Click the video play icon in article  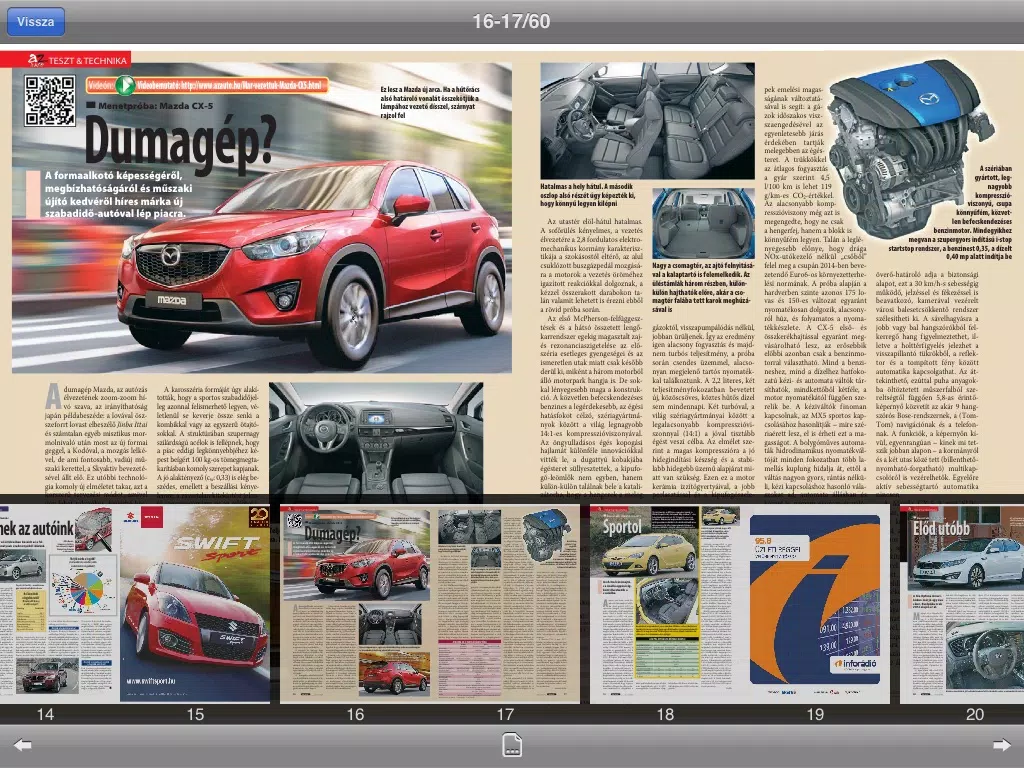point(125,85)
